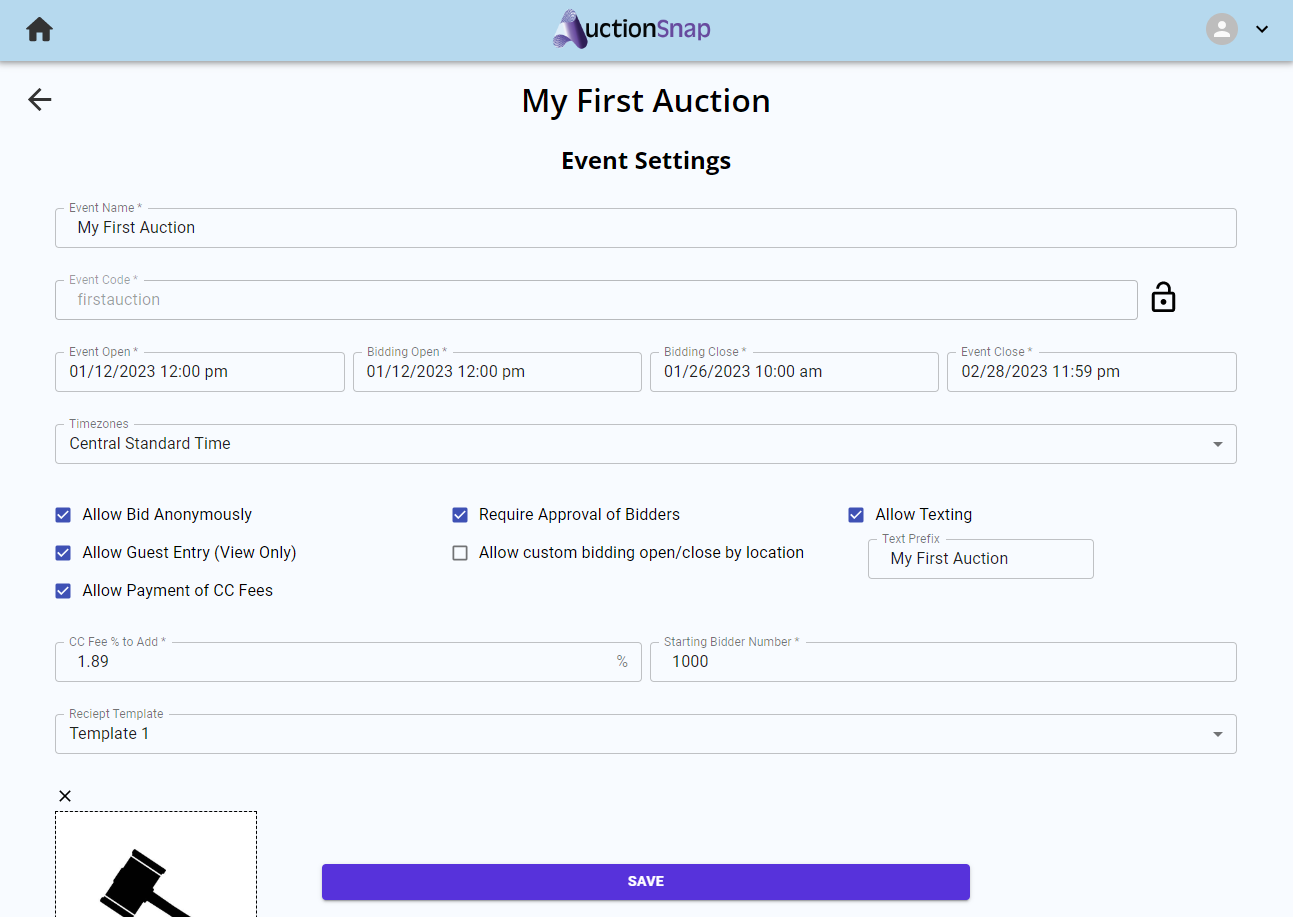Screen dimensions: 1293x917
Task: Expand the account menu chevron
Action: pyautogui.click(x=1262, y=29)
